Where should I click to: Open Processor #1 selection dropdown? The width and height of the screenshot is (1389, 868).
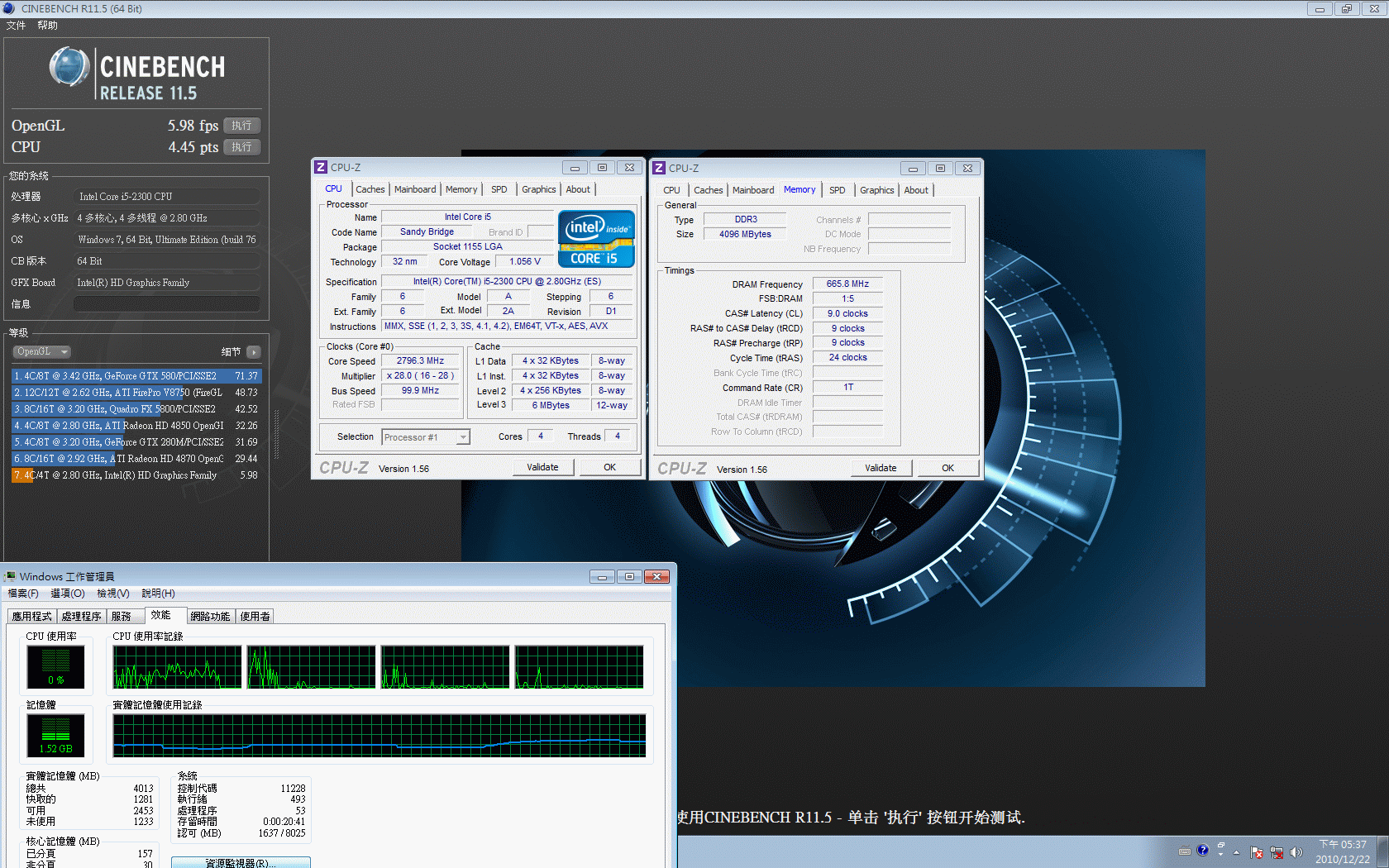[x=427, y=437]
